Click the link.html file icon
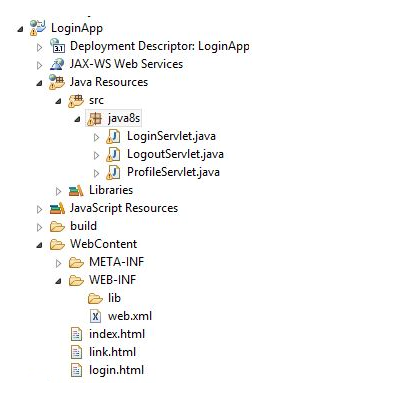 click(76, 352)
